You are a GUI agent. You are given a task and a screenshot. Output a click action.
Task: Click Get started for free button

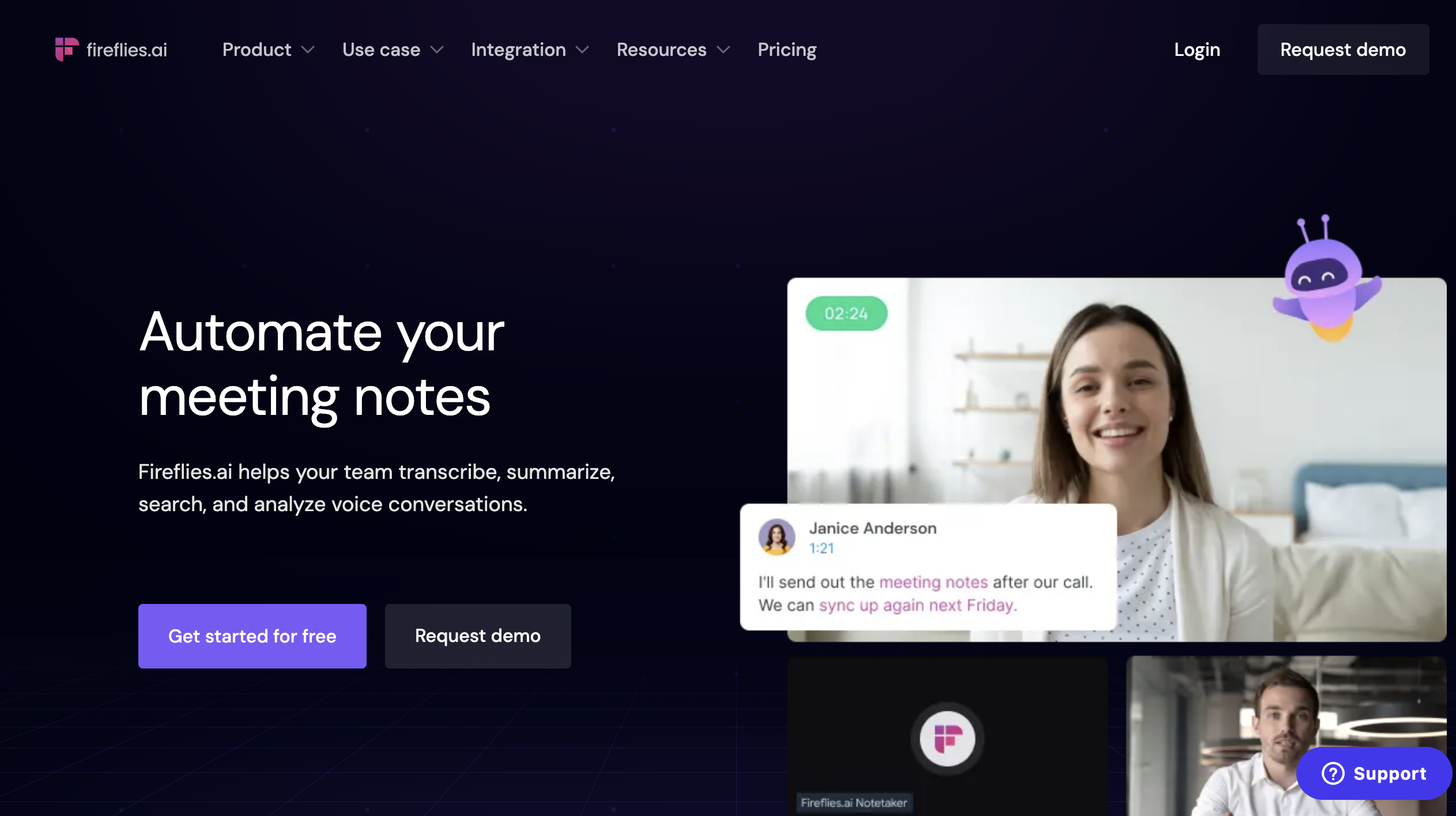click(252, 636)
